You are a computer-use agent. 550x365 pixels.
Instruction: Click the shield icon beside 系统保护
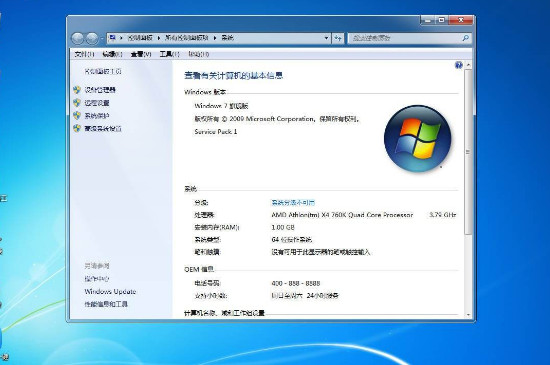[77, 115]
